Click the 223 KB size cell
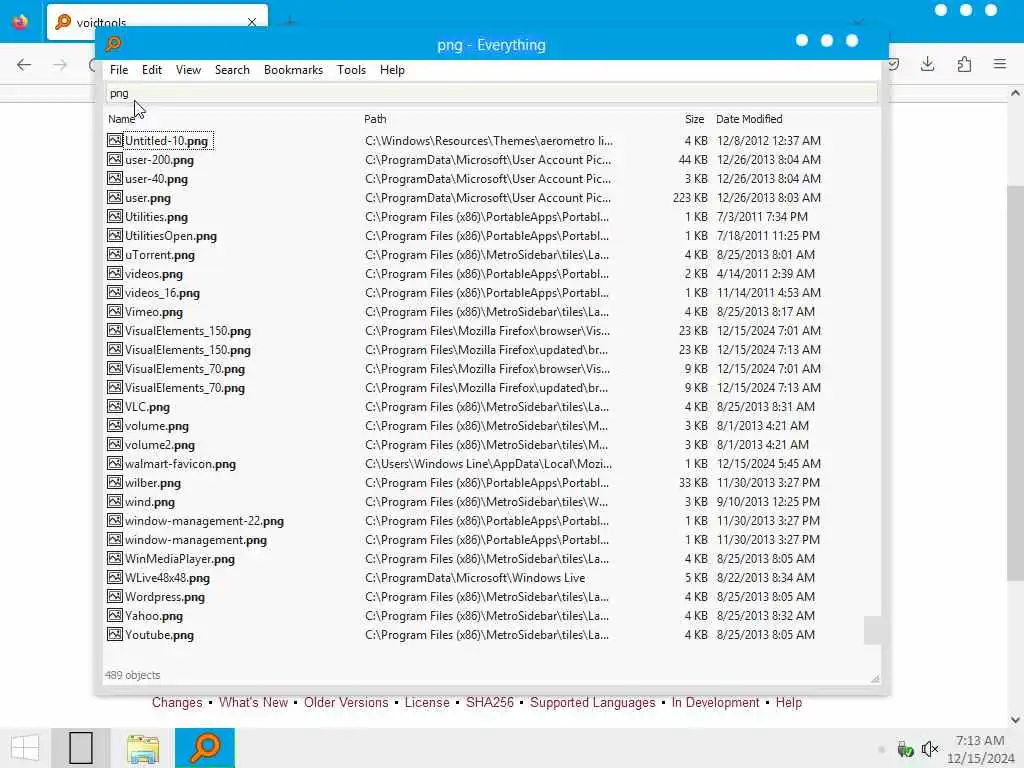 (x=690, y=197)
